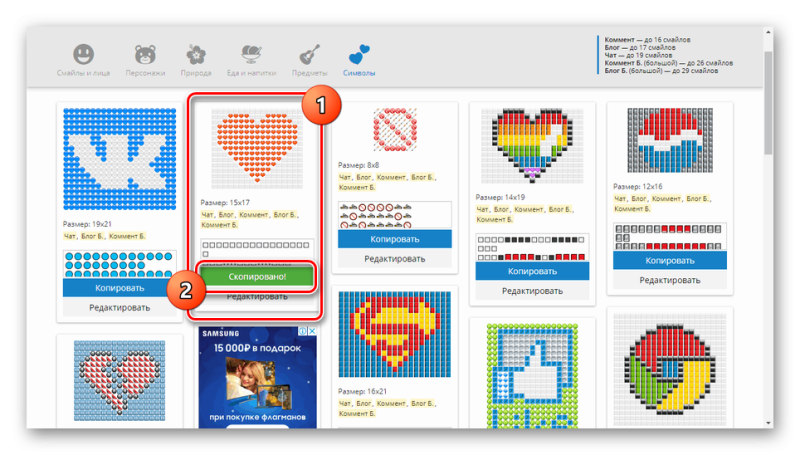Click the VK logo emoji picture
This screenshot has width=800, height=455.
[x=119, y=159]
